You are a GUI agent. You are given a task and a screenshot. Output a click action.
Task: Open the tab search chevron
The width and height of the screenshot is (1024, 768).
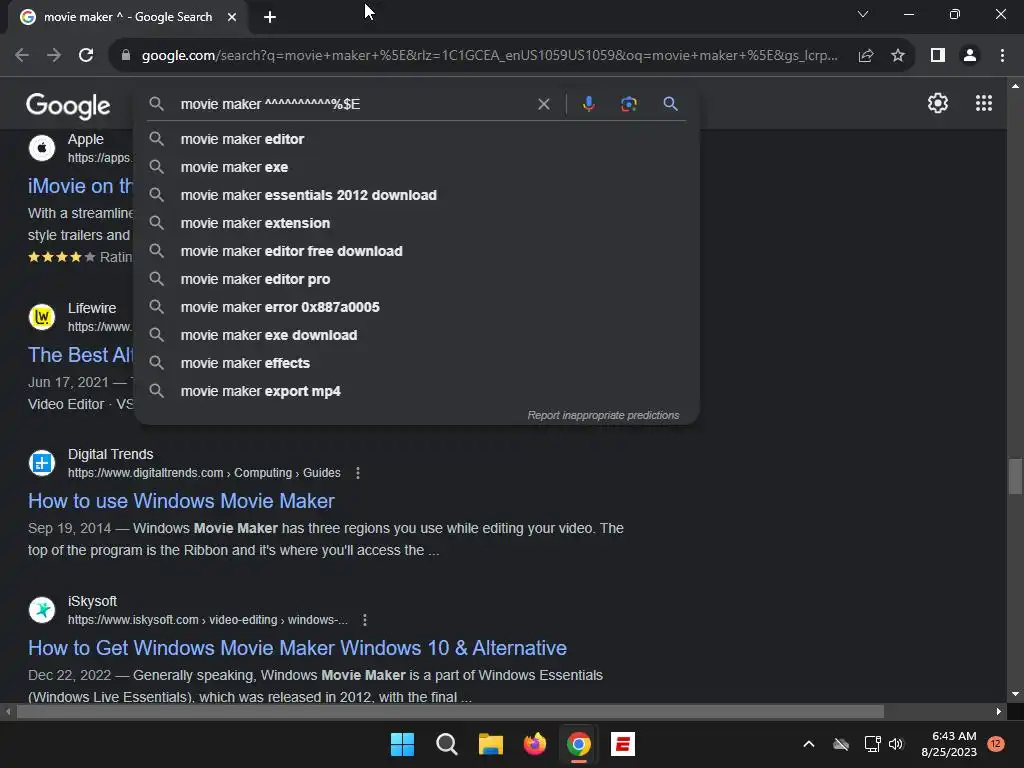coord(863,14)
